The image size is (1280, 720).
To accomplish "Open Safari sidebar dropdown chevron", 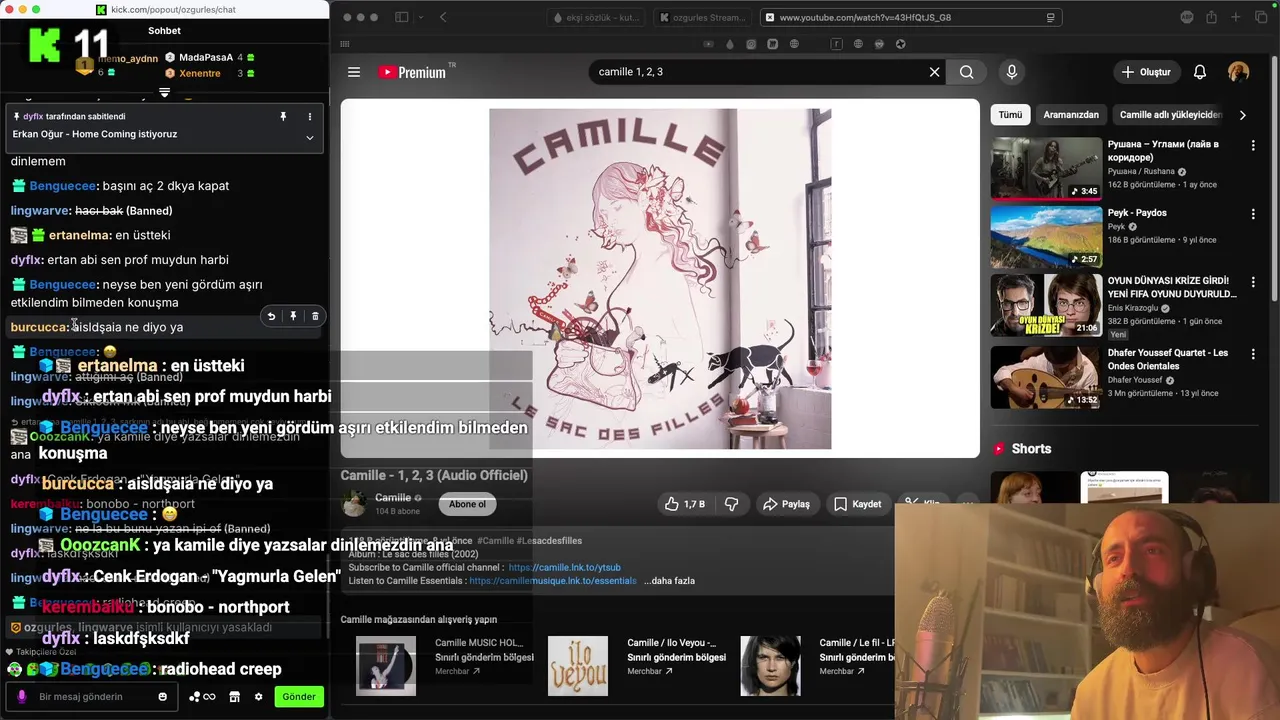I will pos(419,17).
